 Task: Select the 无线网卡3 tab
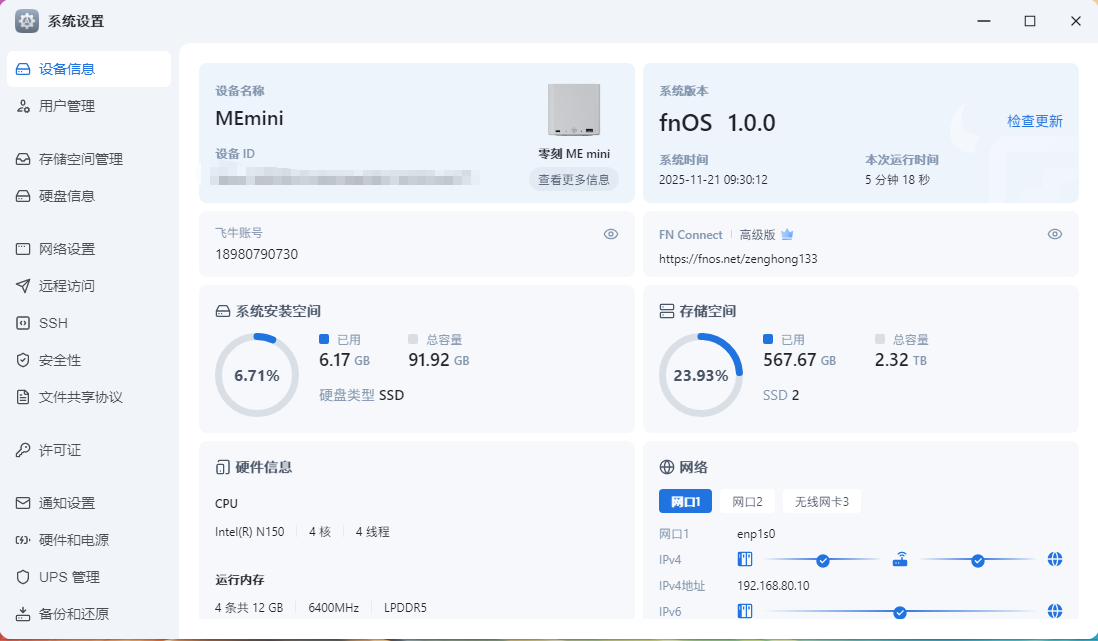coord(821,501)
